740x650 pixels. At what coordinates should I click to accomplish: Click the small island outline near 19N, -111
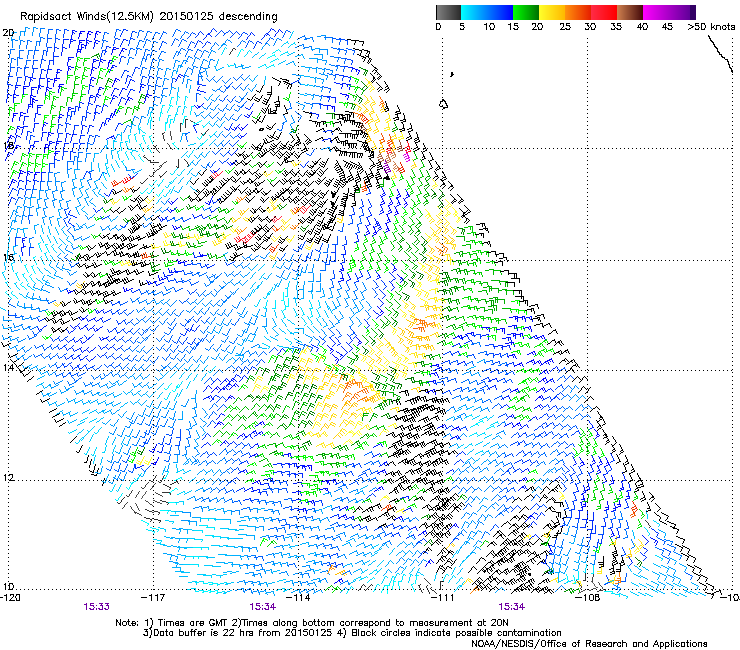click(444, 104)
